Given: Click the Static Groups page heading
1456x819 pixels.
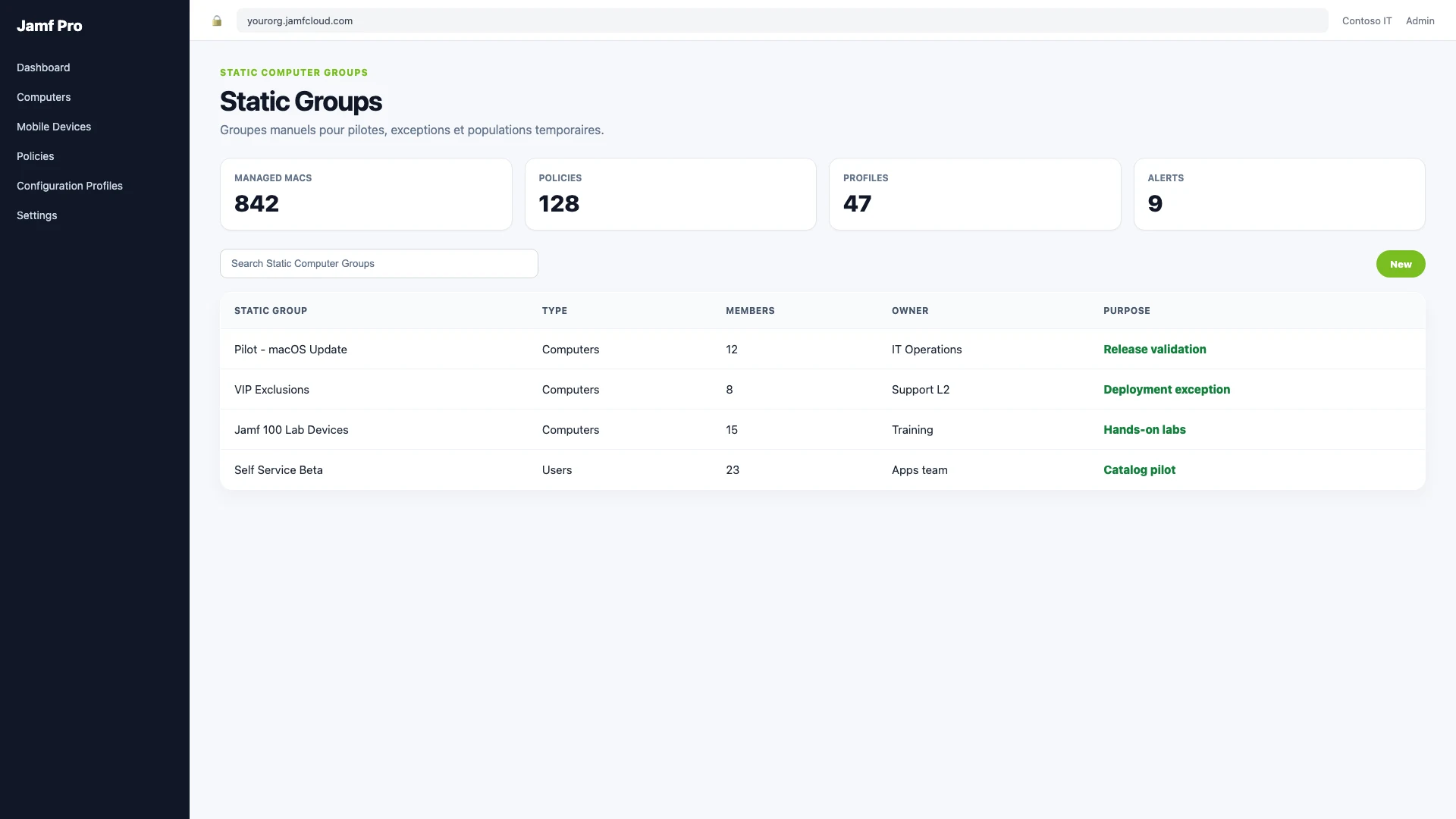Looking at the screenshot, I should (301, 101).
